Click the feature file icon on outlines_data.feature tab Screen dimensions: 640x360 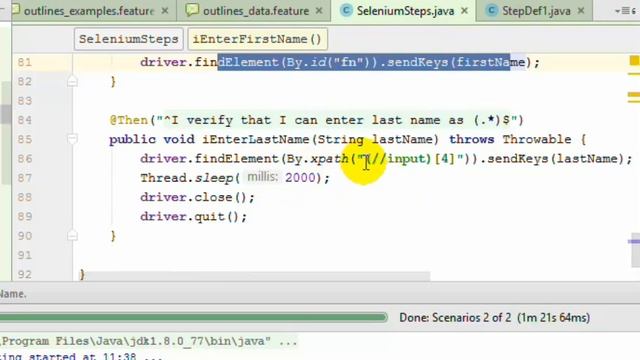tap(192, 10)
